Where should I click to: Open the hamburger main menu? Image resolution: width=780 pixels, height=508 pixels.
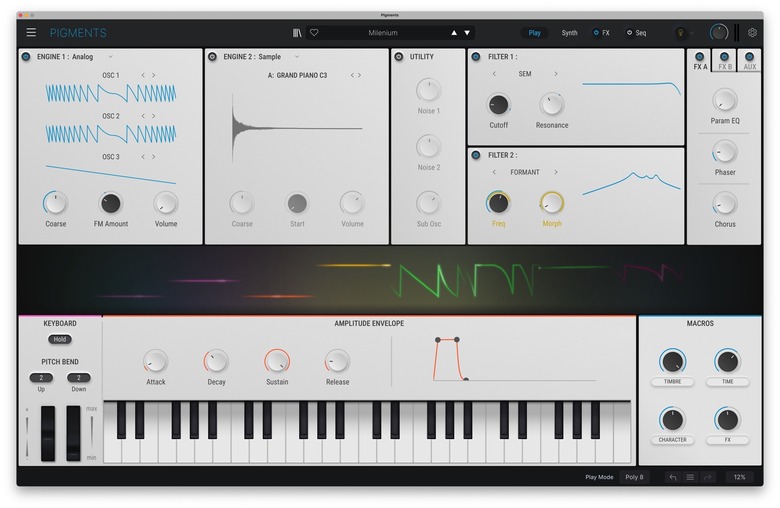pos(31,33)
